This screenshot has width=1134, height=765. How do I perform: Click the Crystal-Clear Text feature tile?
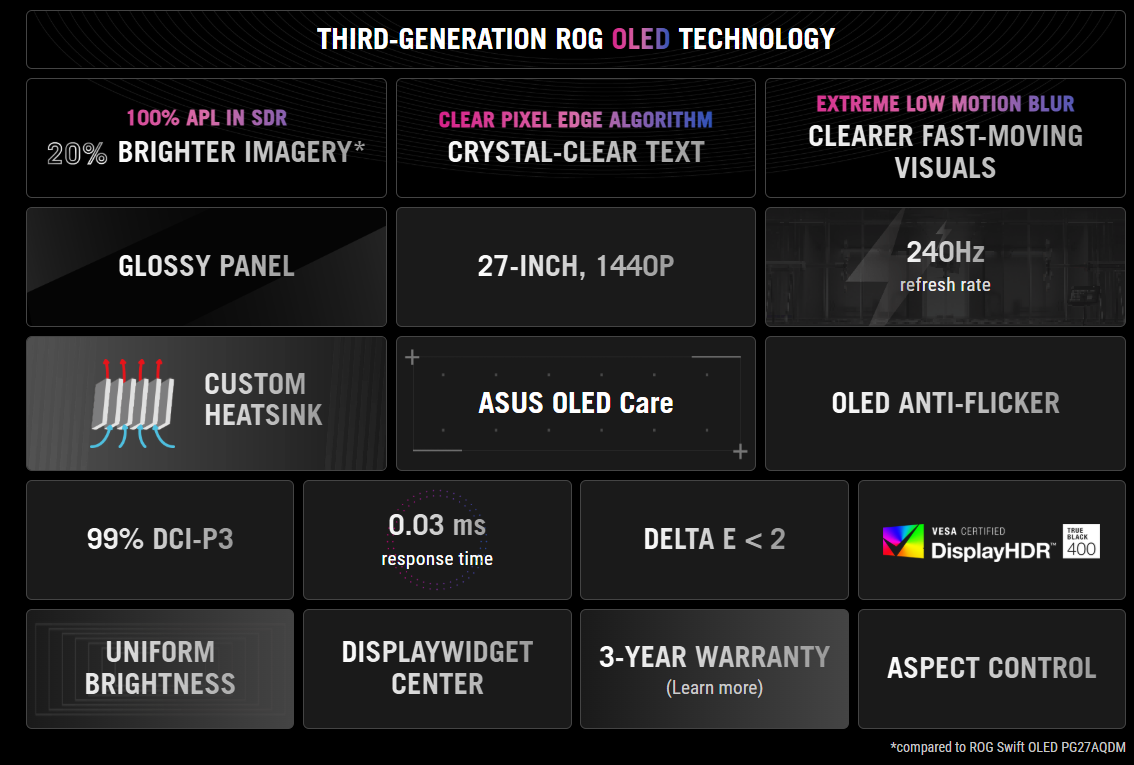click(x=575, y=138)
